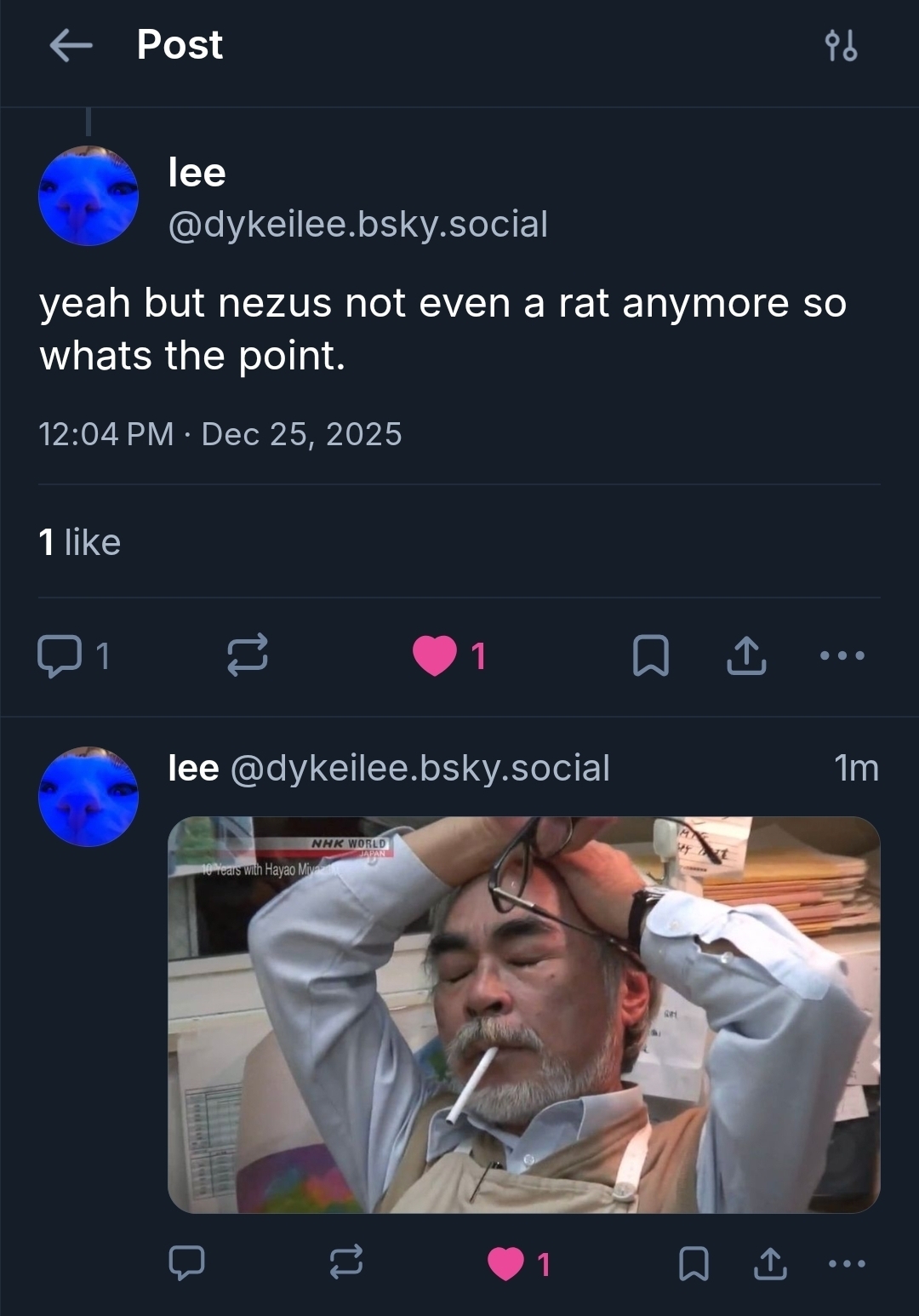Open lee's avatar on the reply
919x1316 pixels.
tap(88, 797)
